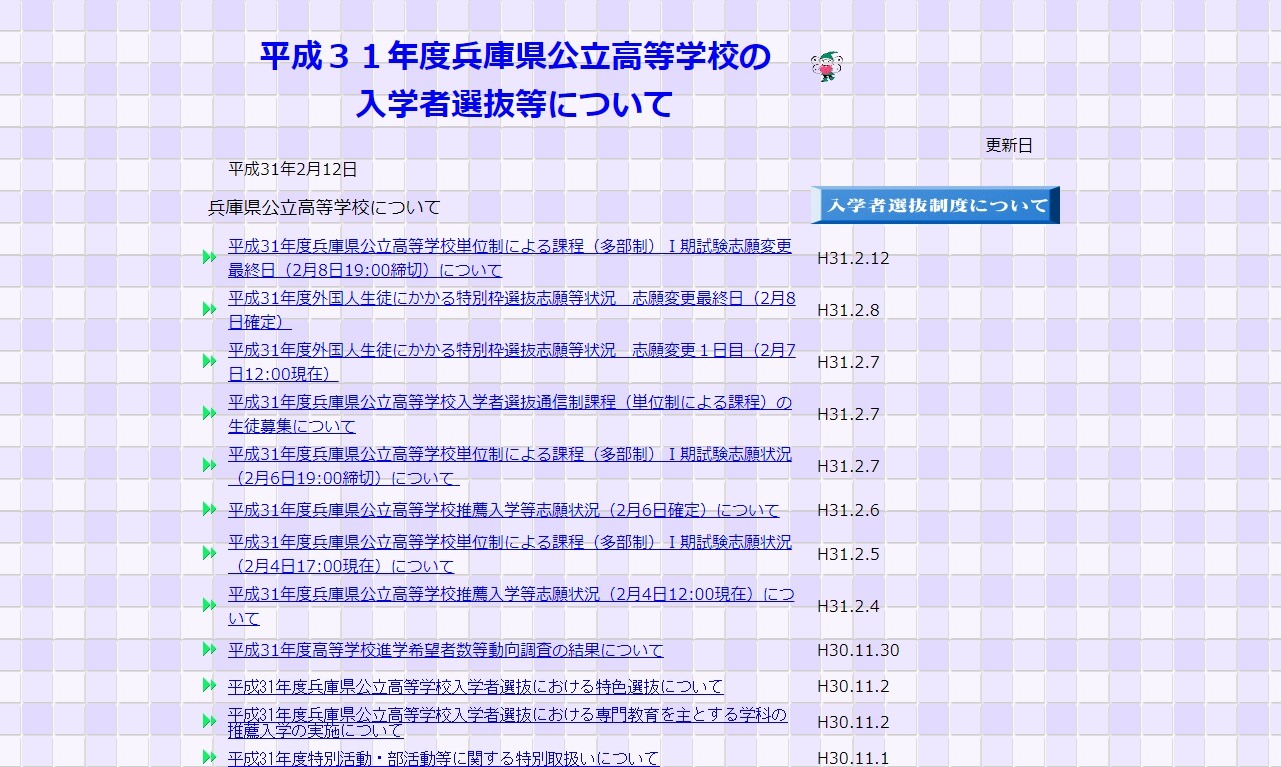Click the 入学者選抜制度について banner button

[934, 204]
